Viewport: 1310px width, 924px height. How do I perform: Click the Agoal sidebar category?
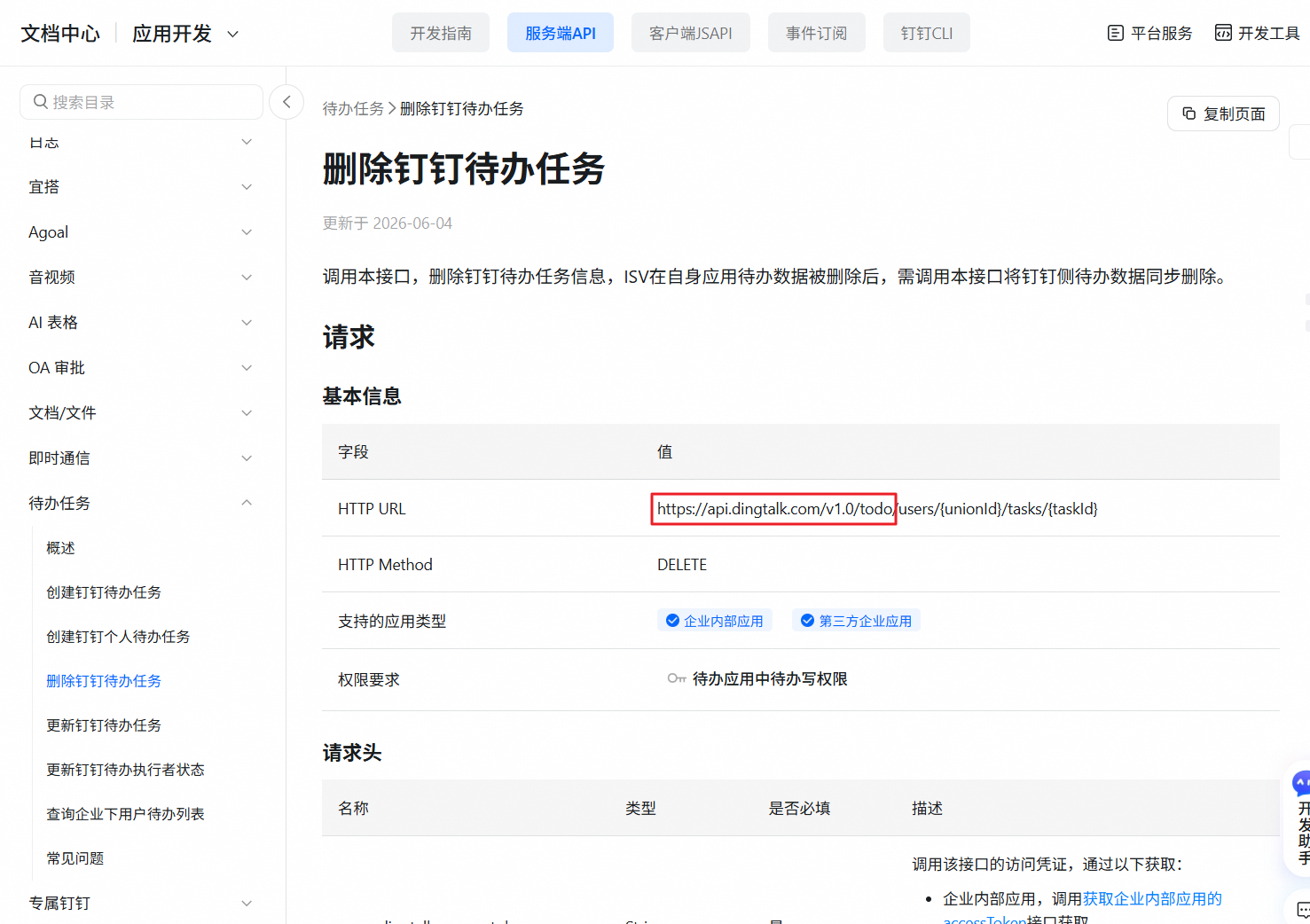pos(48,232)
